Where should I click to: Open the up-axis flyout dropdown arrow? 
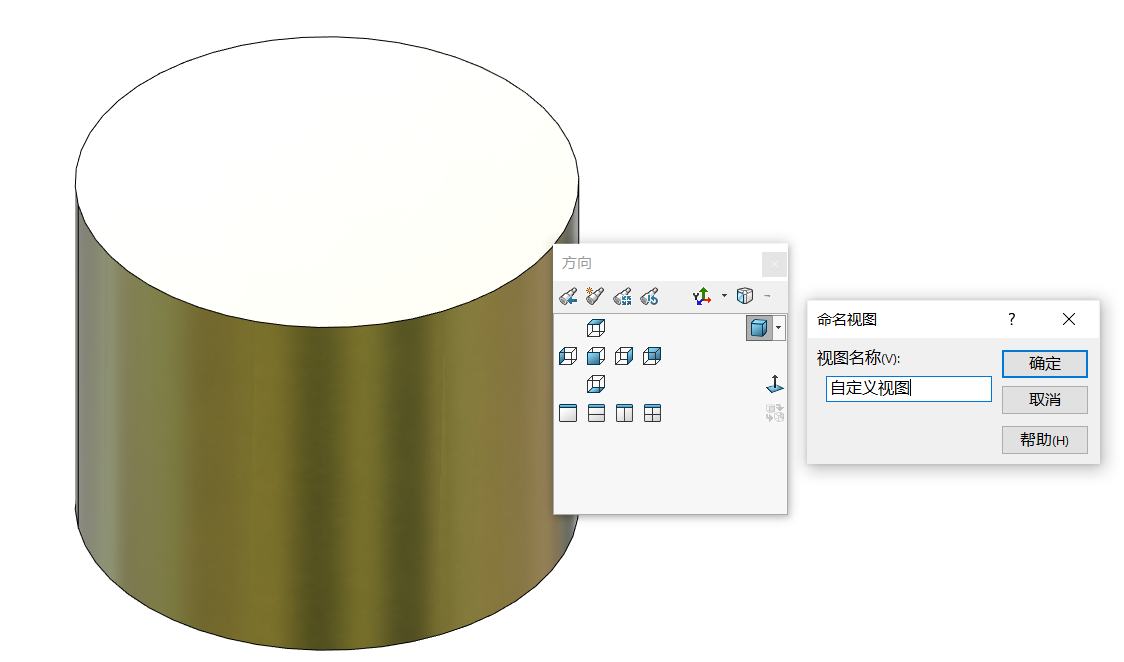[x=724, y=296]
